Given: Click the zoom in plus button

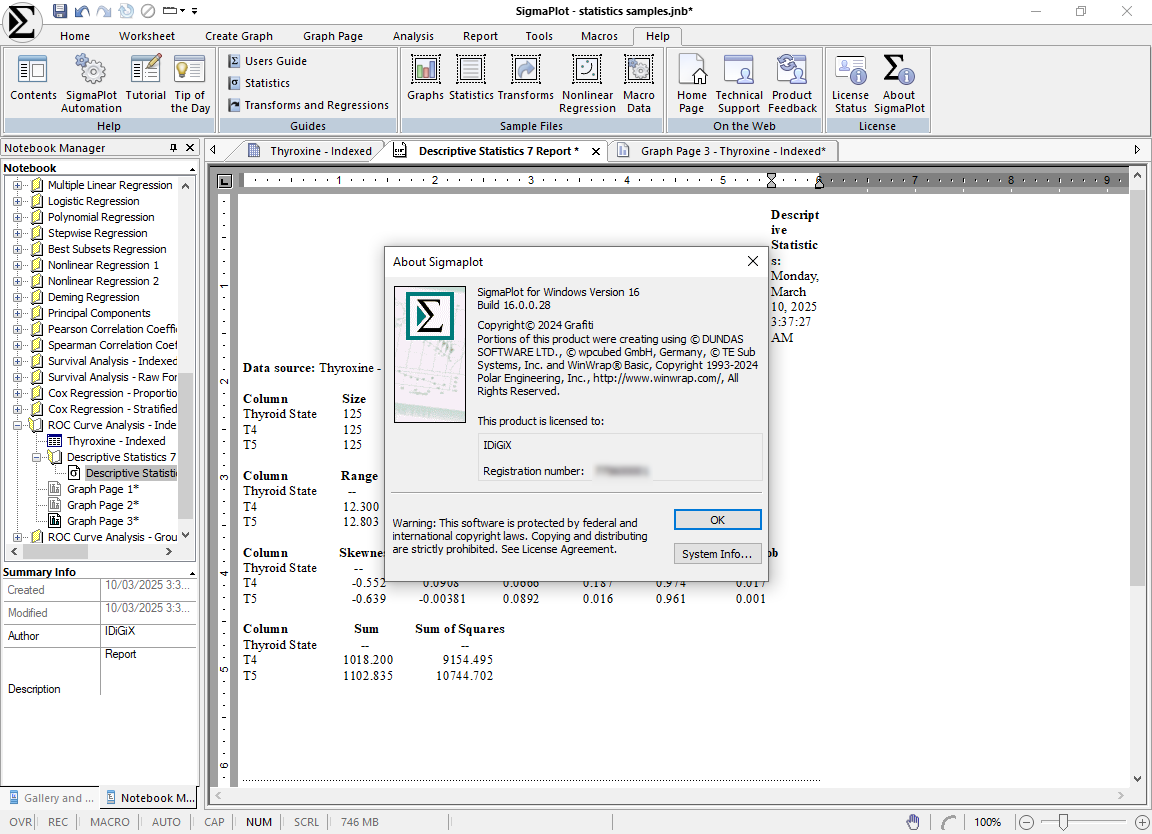Looking at the screenshot, I should 1142,822.
